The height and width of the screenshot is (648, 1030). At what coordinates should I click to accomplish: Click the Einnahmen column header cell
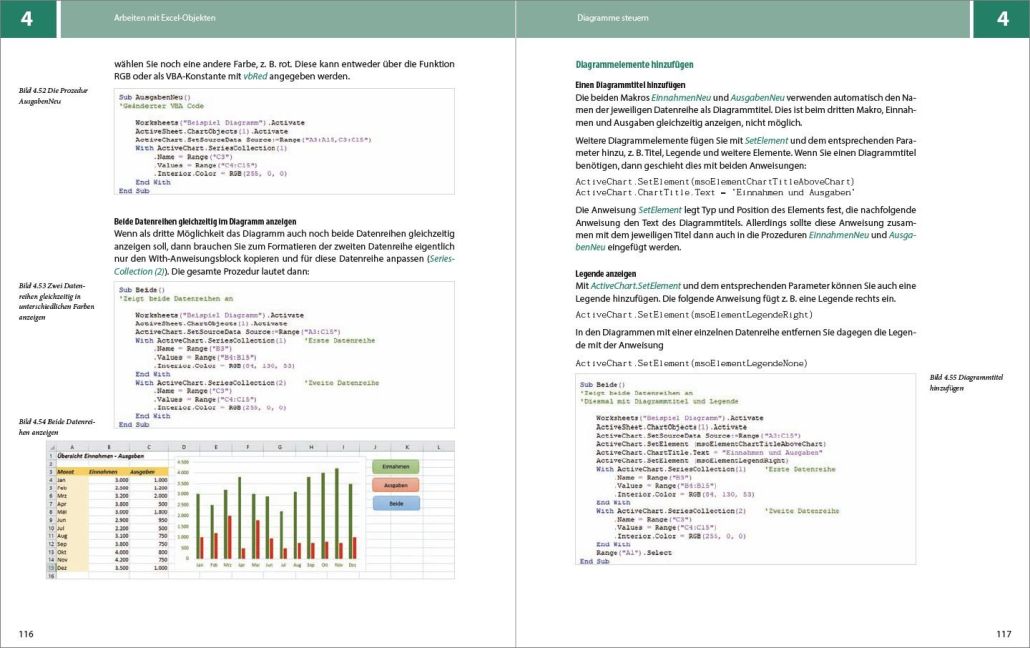pos(103,472)
